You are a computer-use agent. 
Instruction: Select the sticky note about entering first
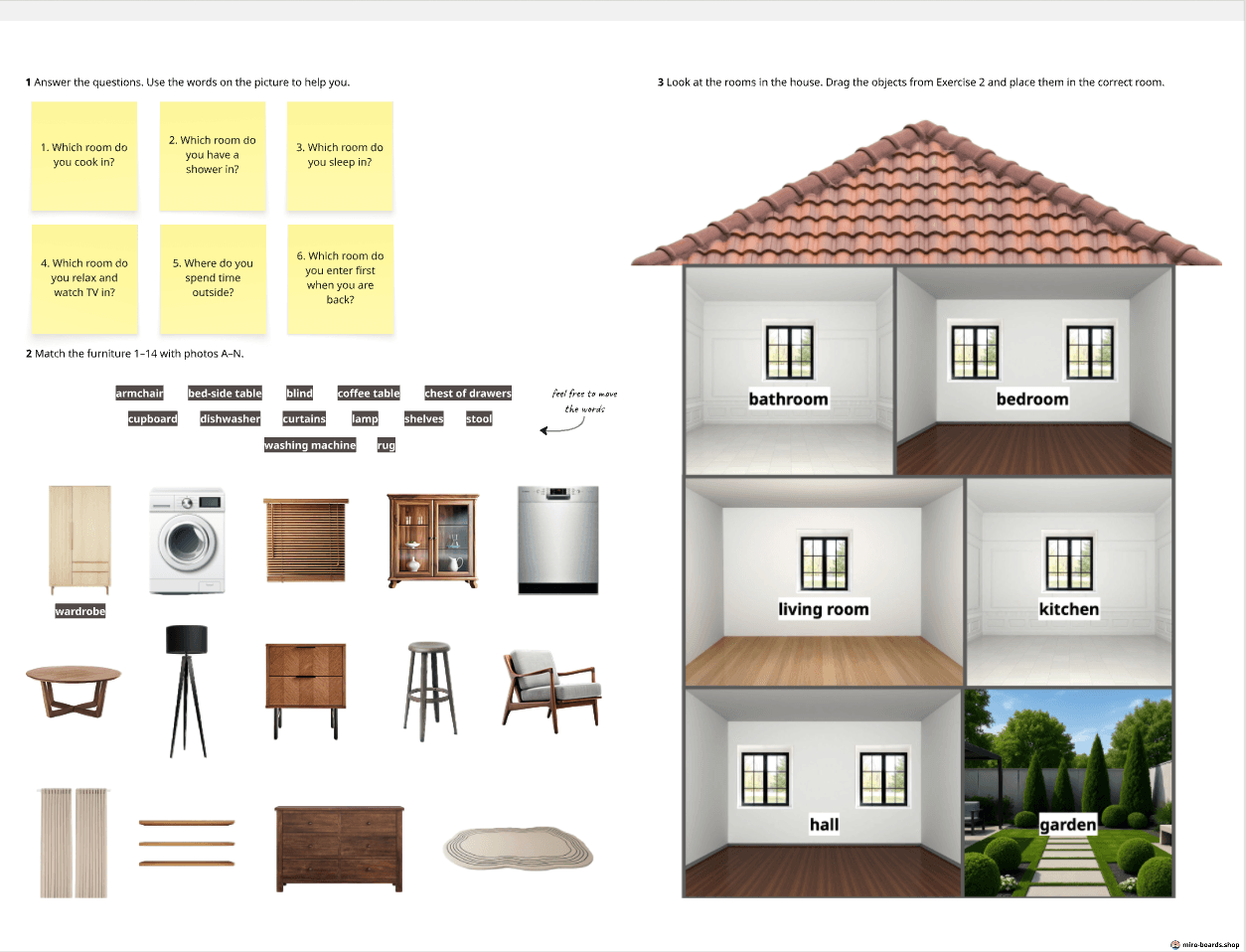pos(340,278)
